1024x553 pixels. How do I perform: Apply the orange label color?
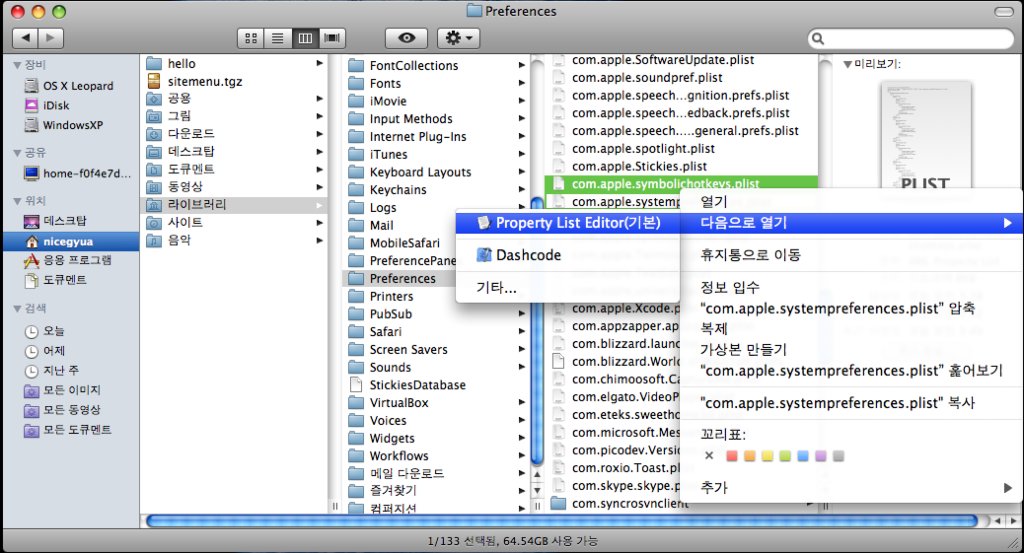[x=750, y=456]
